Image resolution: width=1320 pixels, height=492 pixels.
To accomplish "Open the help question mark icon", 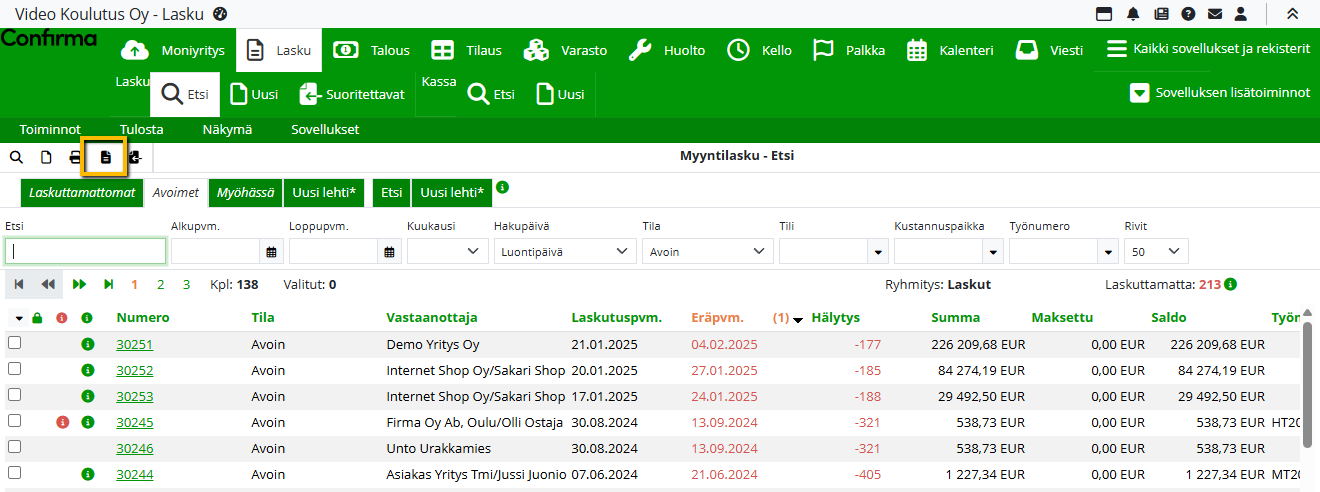I will [1188, 14].
